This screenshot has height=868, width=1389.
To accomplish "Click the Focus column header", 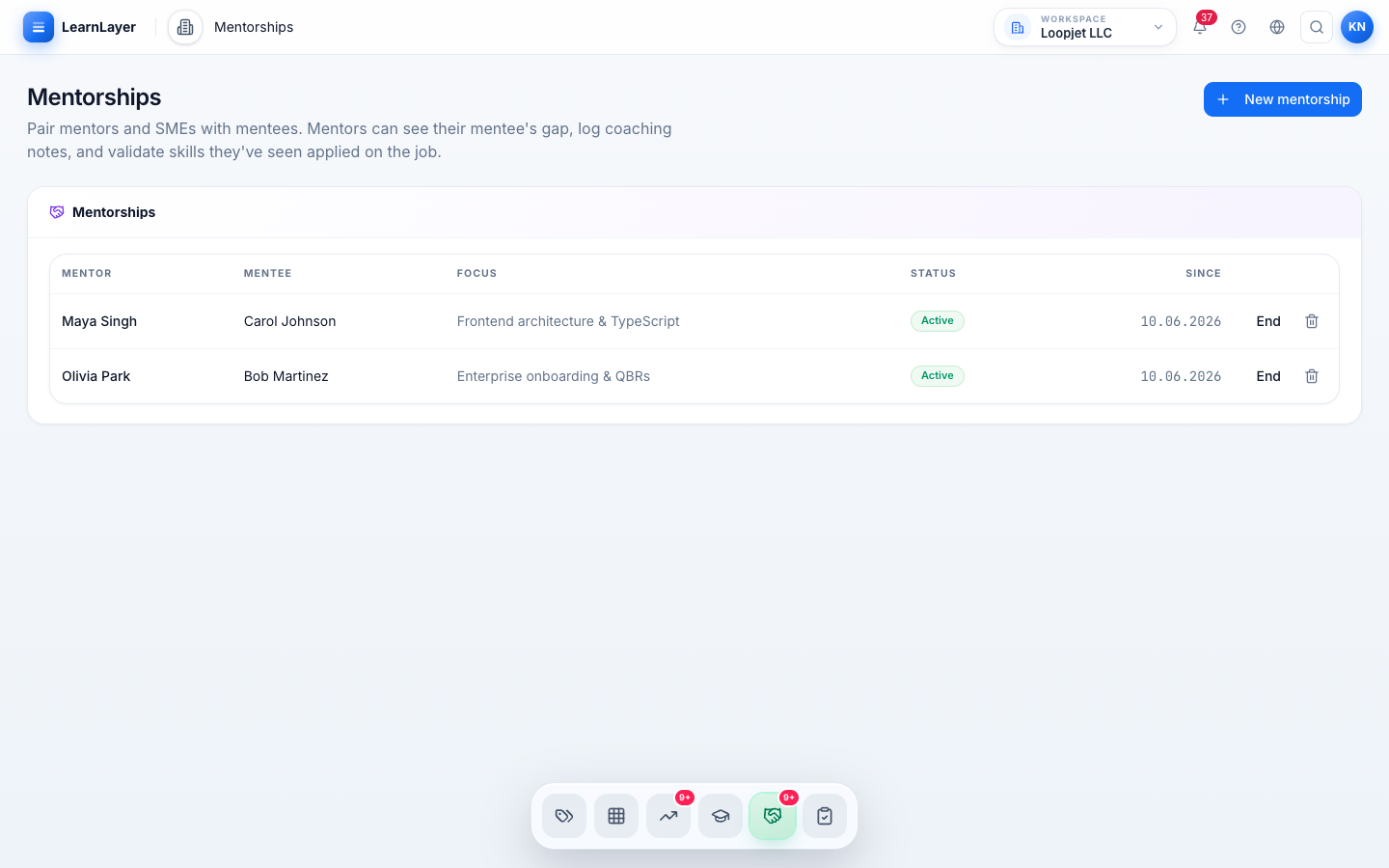I will (477, 274).
